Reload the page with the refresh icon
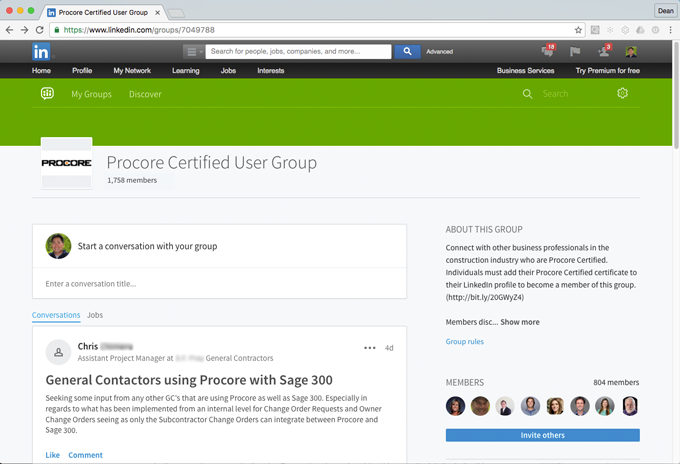 click(x=39, y=30)
